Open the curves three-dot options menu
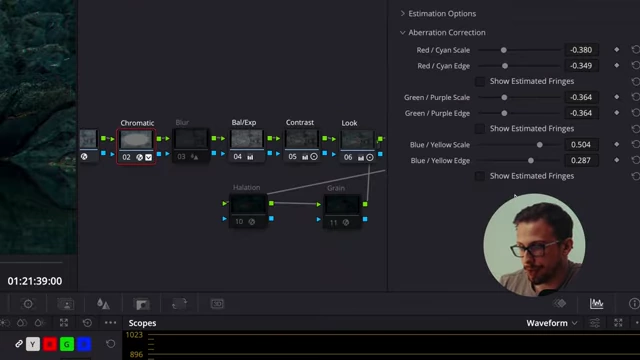The width and height of the screenshot is (640, 360). pyautogui.click(x=110, y=323)
